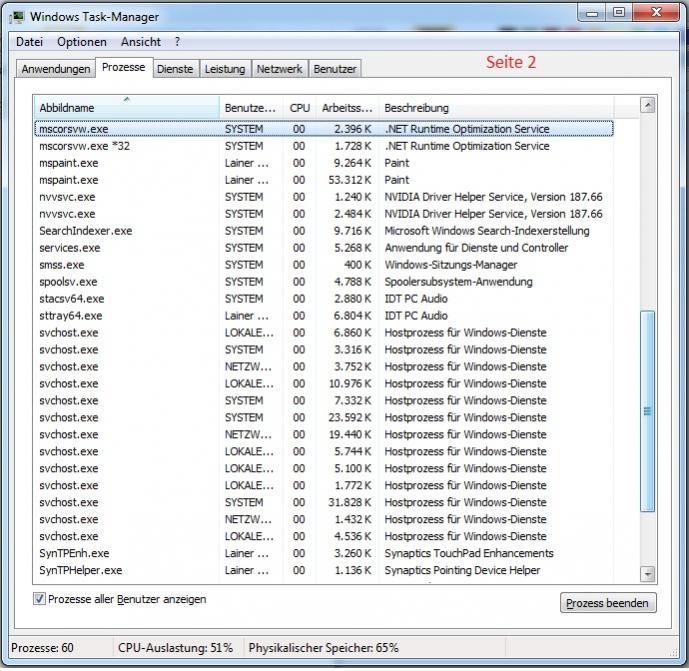Open the Optionen menu
The height and width of the screenshot is (671, 689).
pyautogui.click(x=82, y=42)
